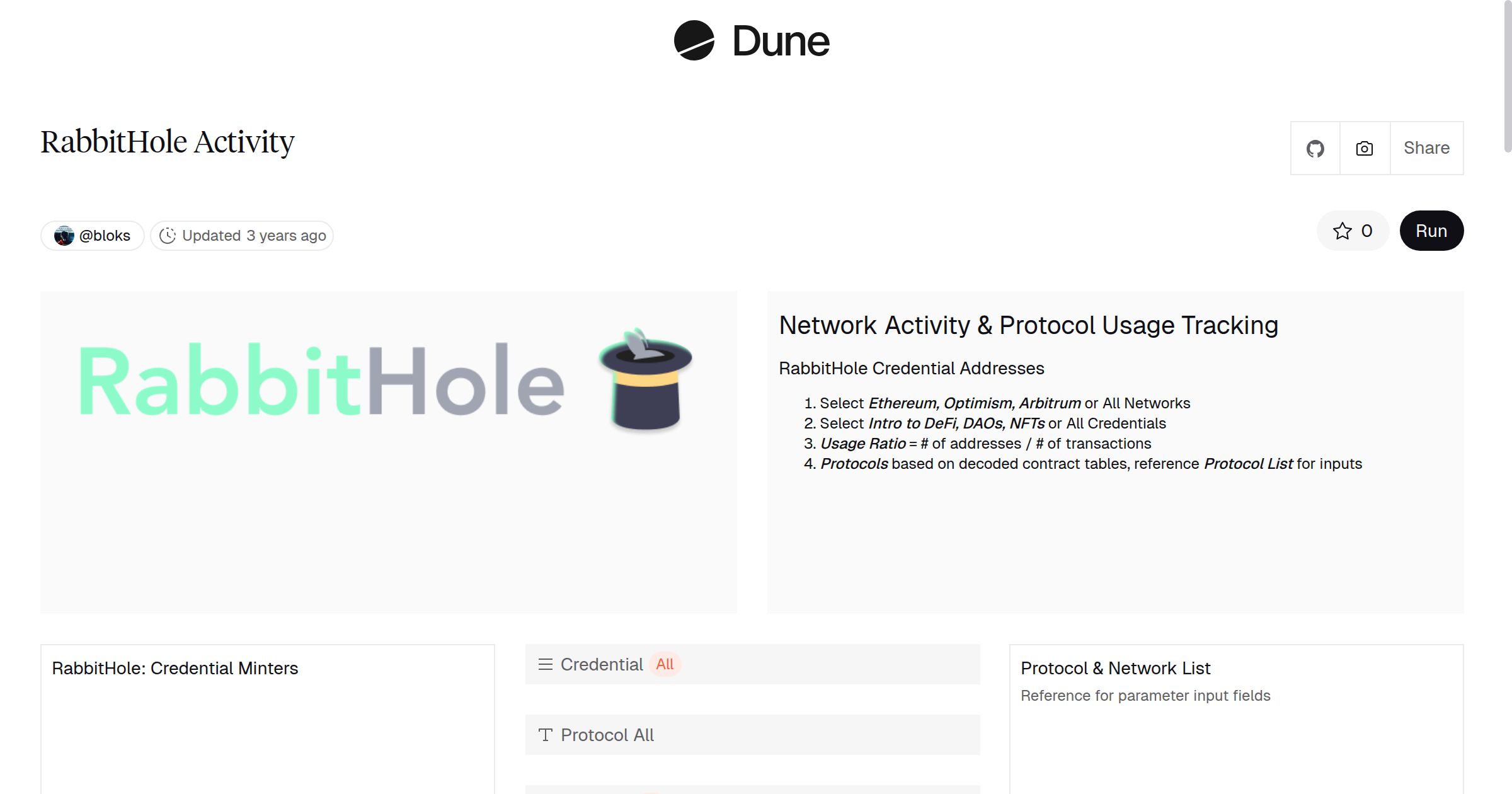1512x794 pixels.
Task: Click the clock icon beside Updated
Action: (167, 236)
